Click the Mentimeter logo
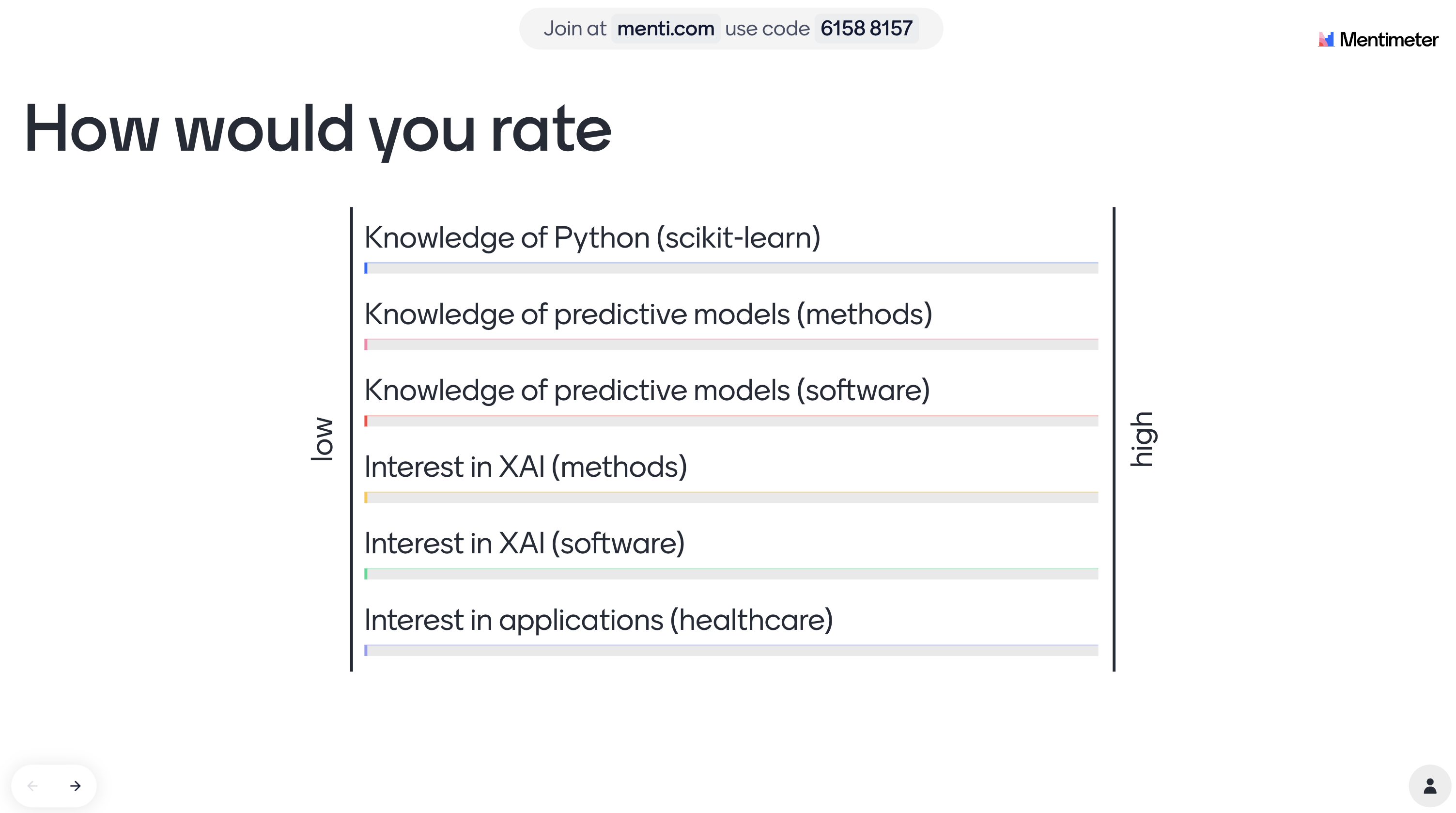This screenshot has width=1456, height=813. tap(1378, 40)
